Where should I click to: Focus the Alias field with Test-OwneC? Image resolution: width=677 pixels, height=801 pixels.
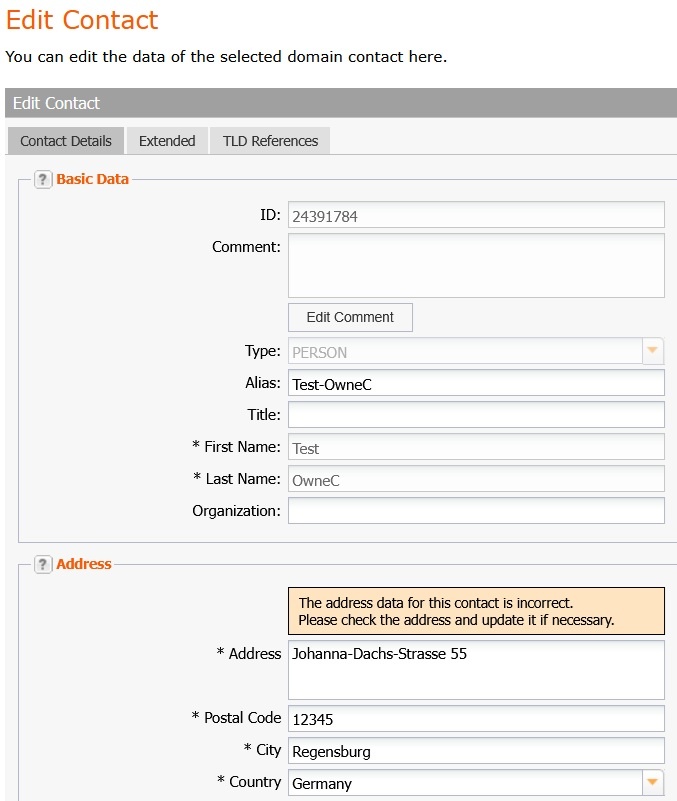tap(476, 383)
